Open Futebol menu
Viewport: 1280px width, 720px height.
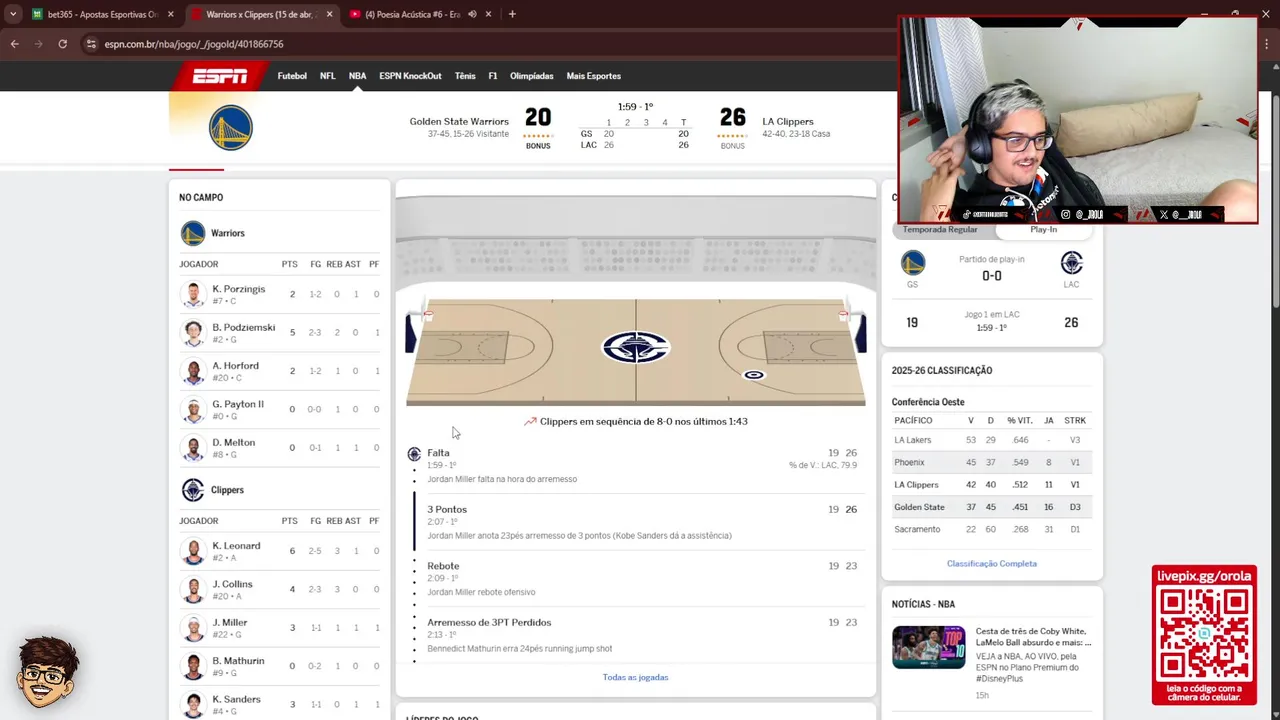pyautogui.click(x=292, y=76)
